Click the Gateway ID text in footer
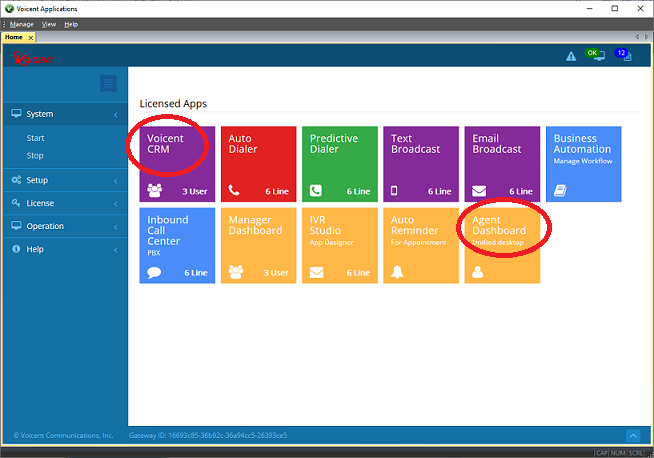654x458 pixels. [x=208, y=435]
